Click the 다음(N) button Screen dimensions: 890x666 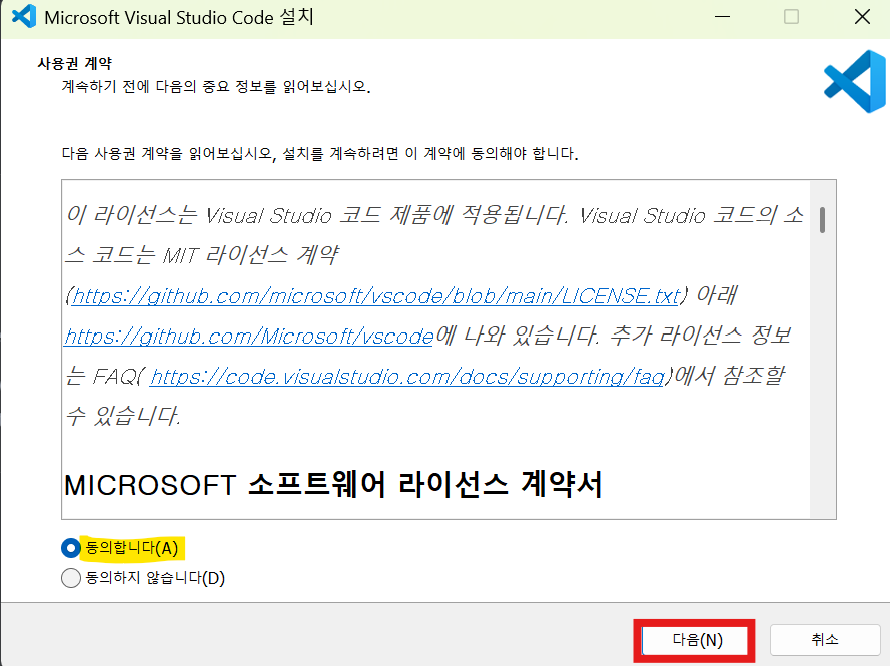[x=695, y=640]
